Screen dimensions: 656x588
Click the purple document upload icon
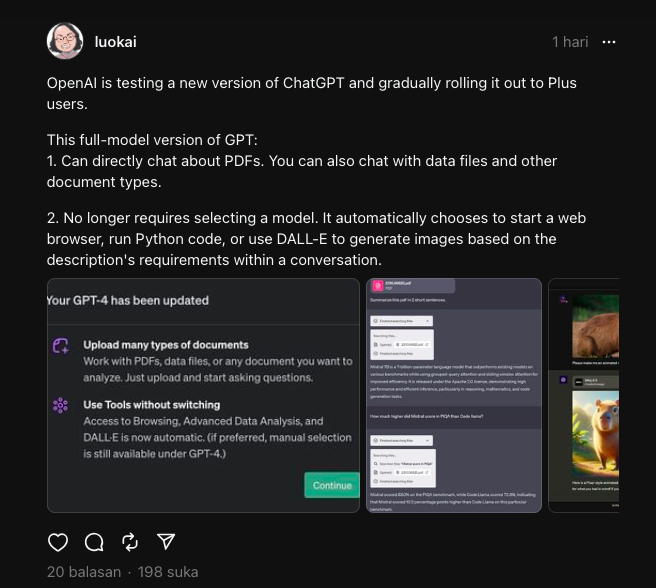click(61, 346)
